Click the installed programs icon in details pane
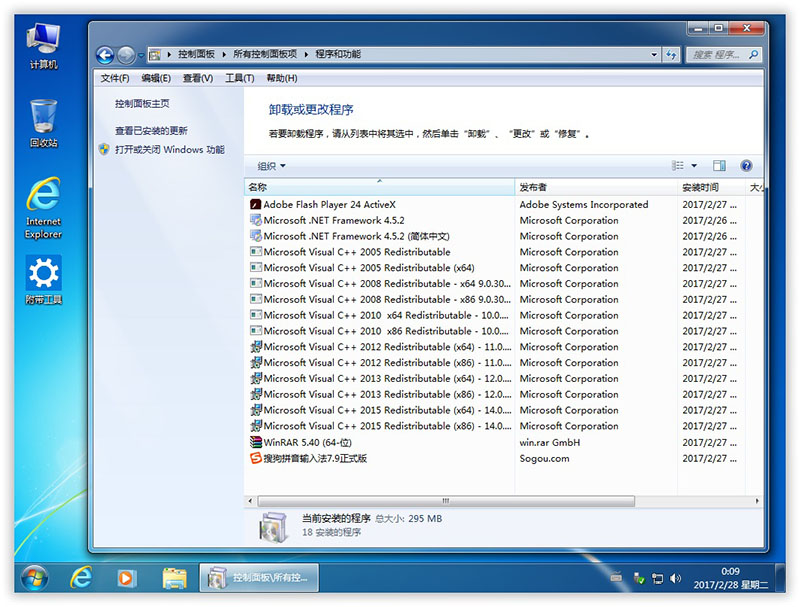 pos(274,527)
